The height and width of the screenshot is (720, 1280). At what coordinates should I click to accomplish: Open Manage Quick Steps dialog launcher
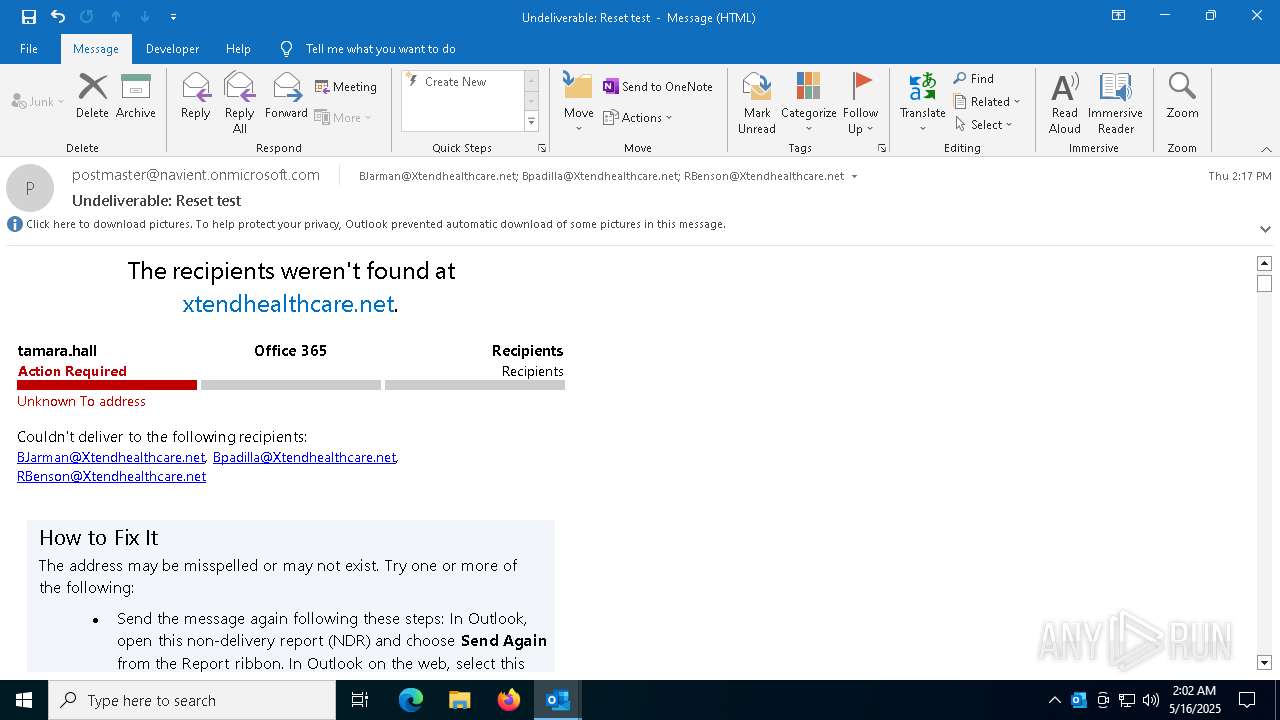542,148
